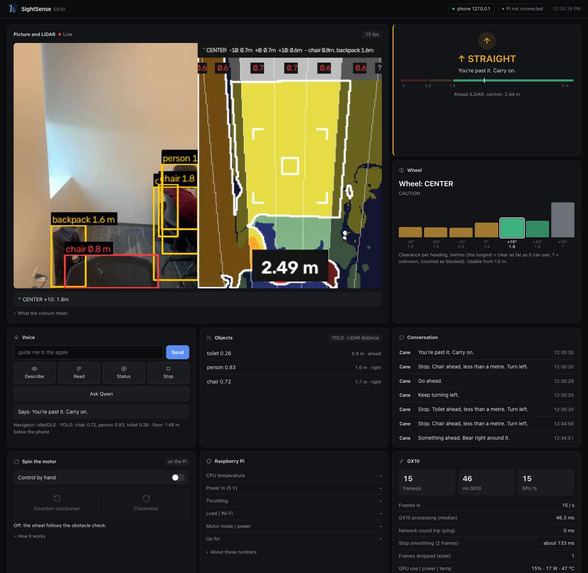Toggle the Control by hand switch
The image size is (588, 573).
178,477
